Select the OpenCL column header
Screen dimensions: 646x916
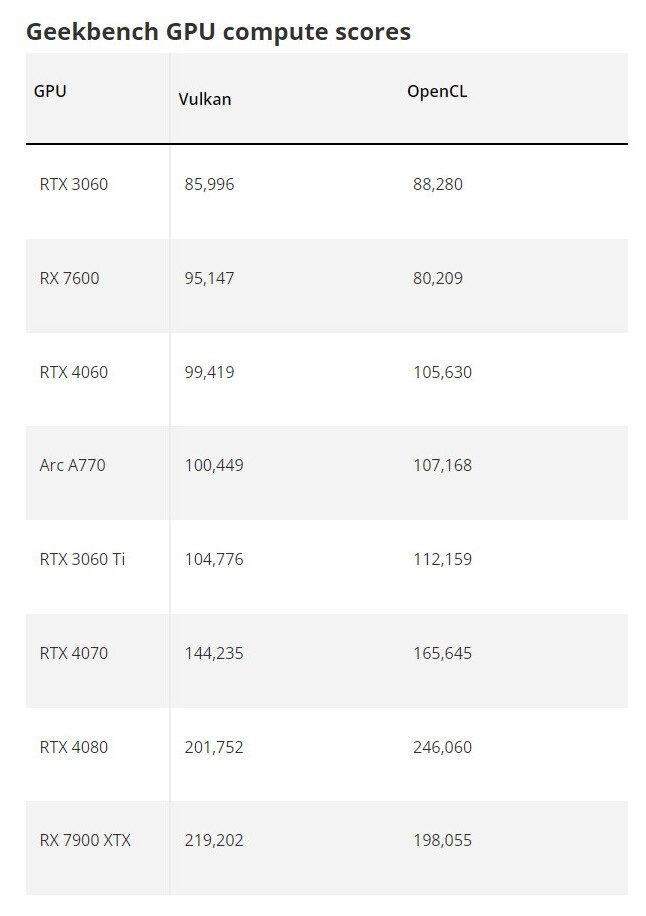pos(437,92)
